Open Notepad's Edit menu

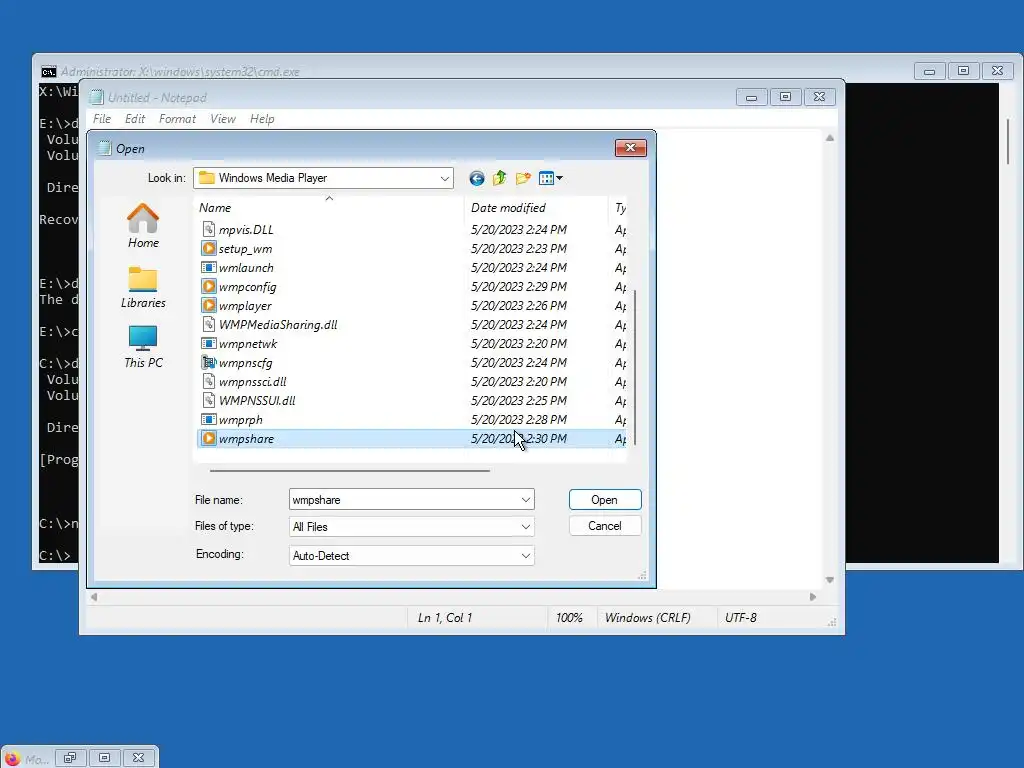[x=135, y=119]
